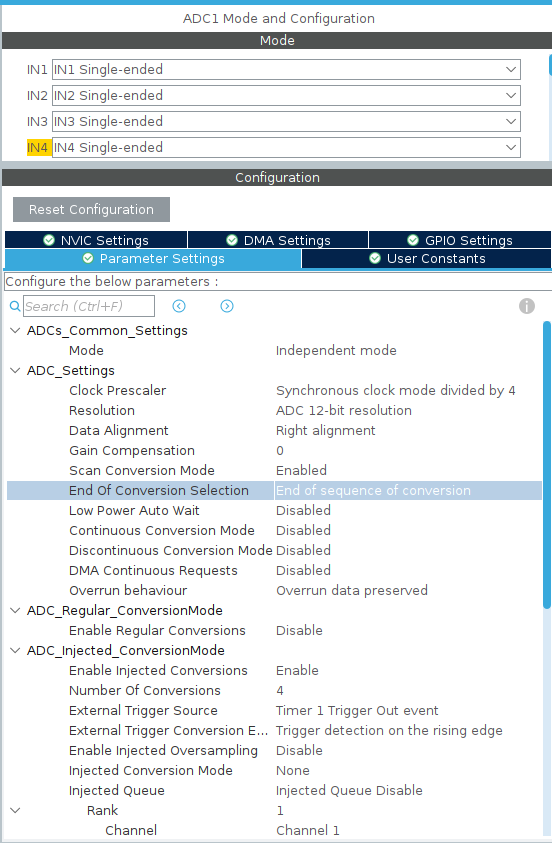Collapse the ADC_Regular_ConversionMode group

click(x=16, y=611)
